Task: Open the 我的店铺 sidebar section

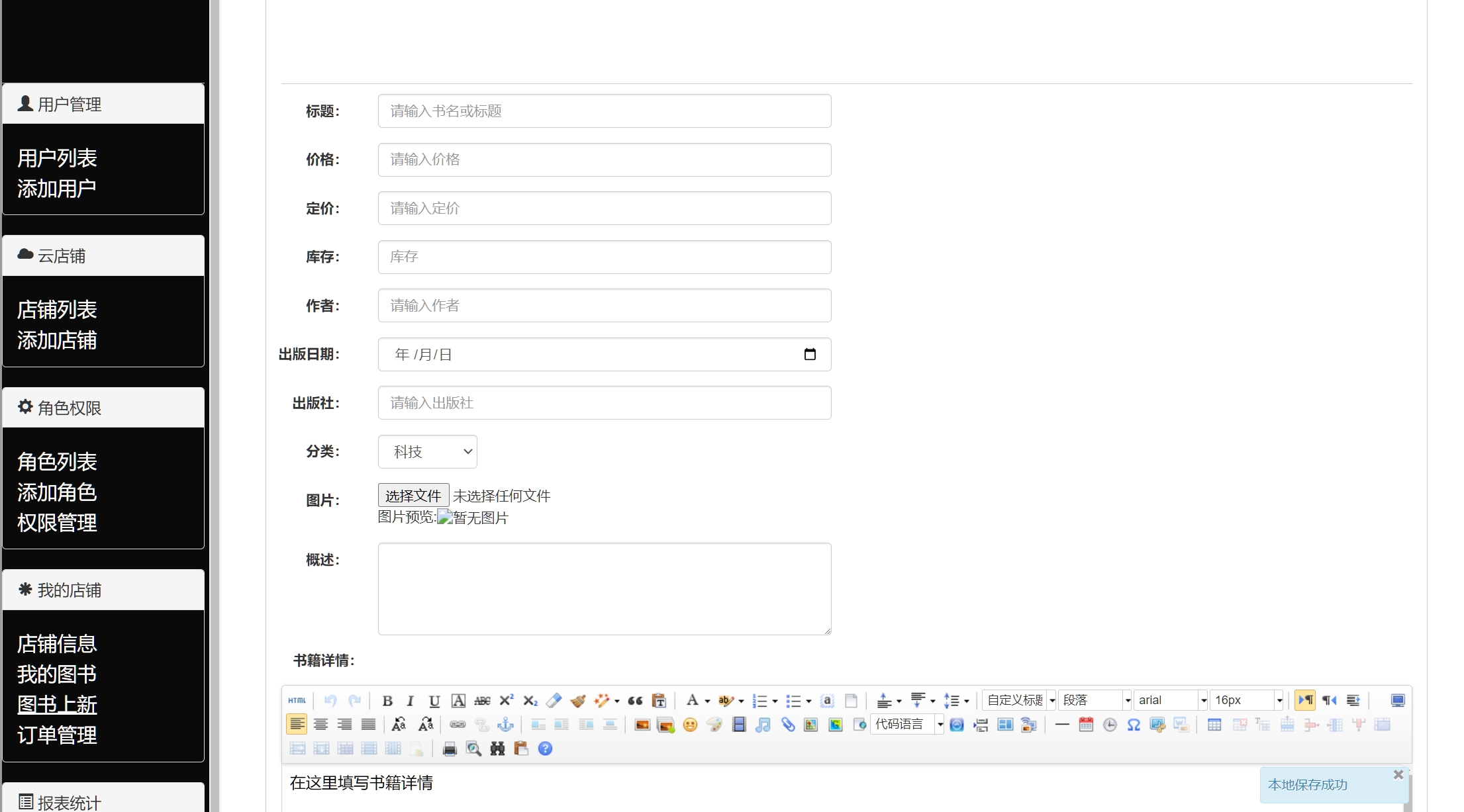Action: tap(103, 590)
